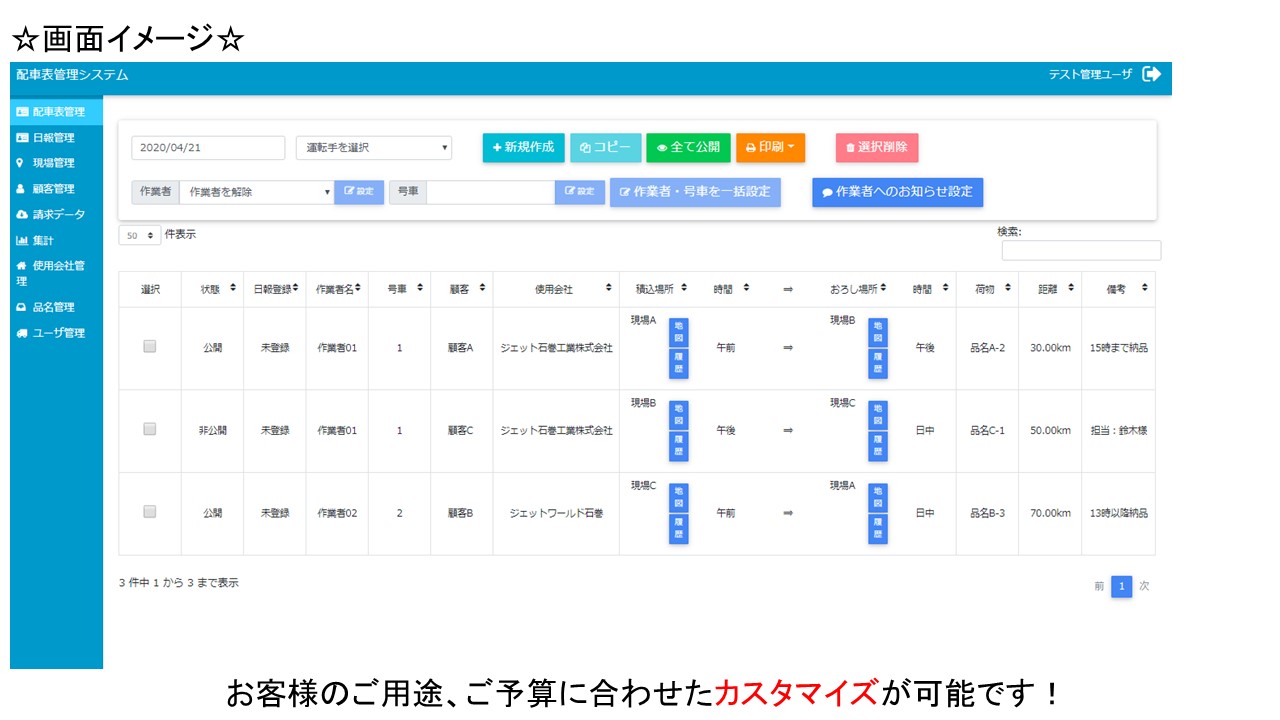Expand the orange 印刷 dropdown button
The image size is (1280, 720).
pos(770,147)
